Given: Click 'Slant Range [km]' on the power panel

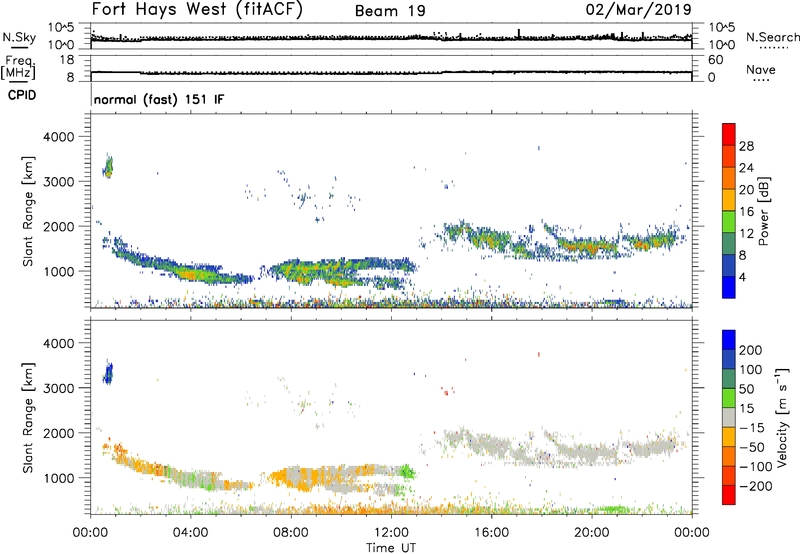Looking at the screenshot, I should [x=28, y=211].
